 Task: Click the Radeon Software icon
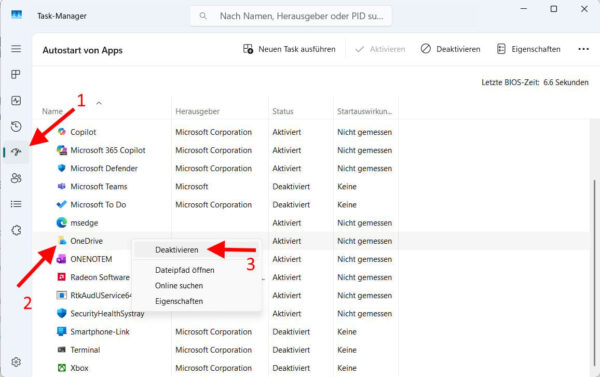(x=61, y=277)
